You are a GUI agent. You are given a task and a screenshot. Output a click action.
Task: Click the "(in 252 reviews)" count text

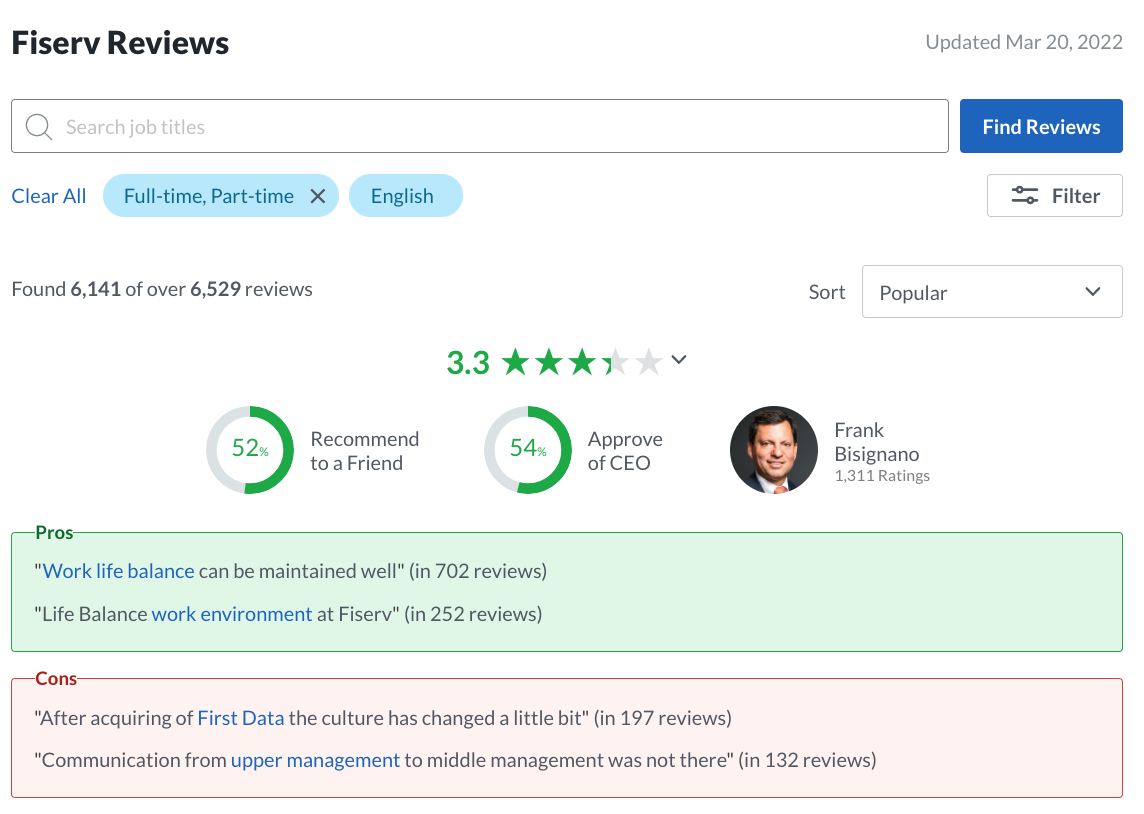pos(474,614)
